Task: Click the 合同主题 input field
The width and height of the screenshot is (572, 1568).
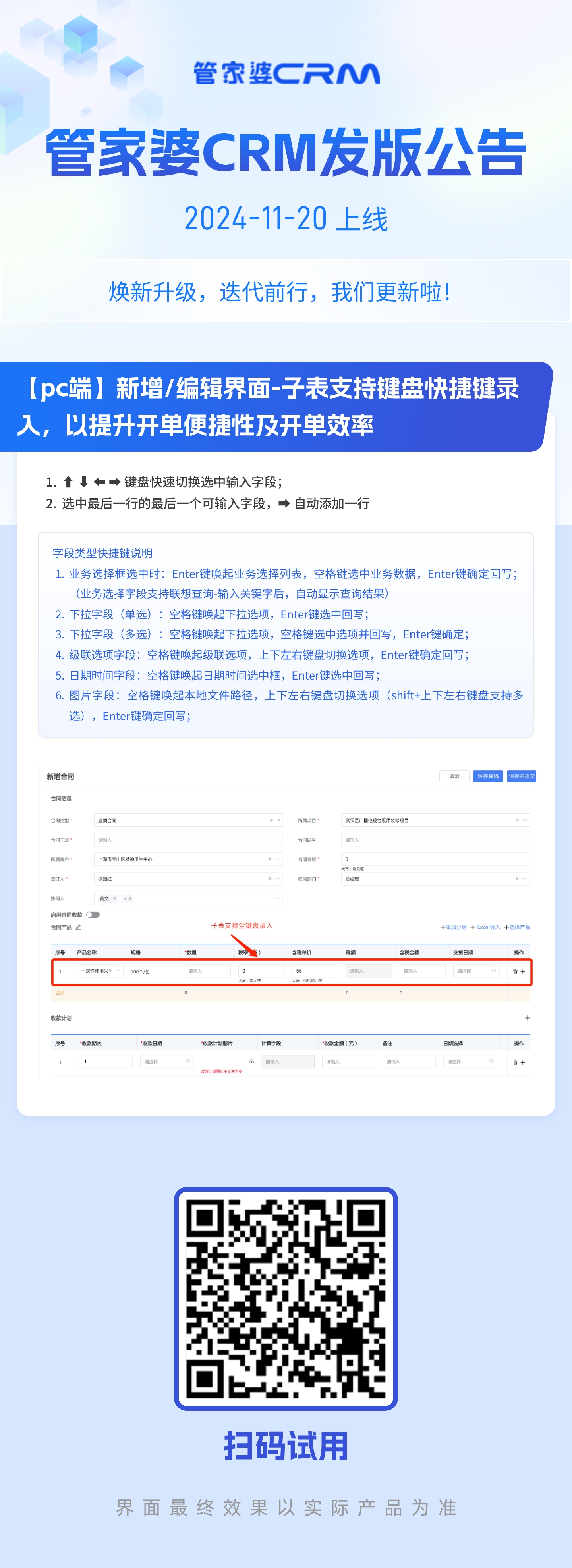Action: (188, 840)
